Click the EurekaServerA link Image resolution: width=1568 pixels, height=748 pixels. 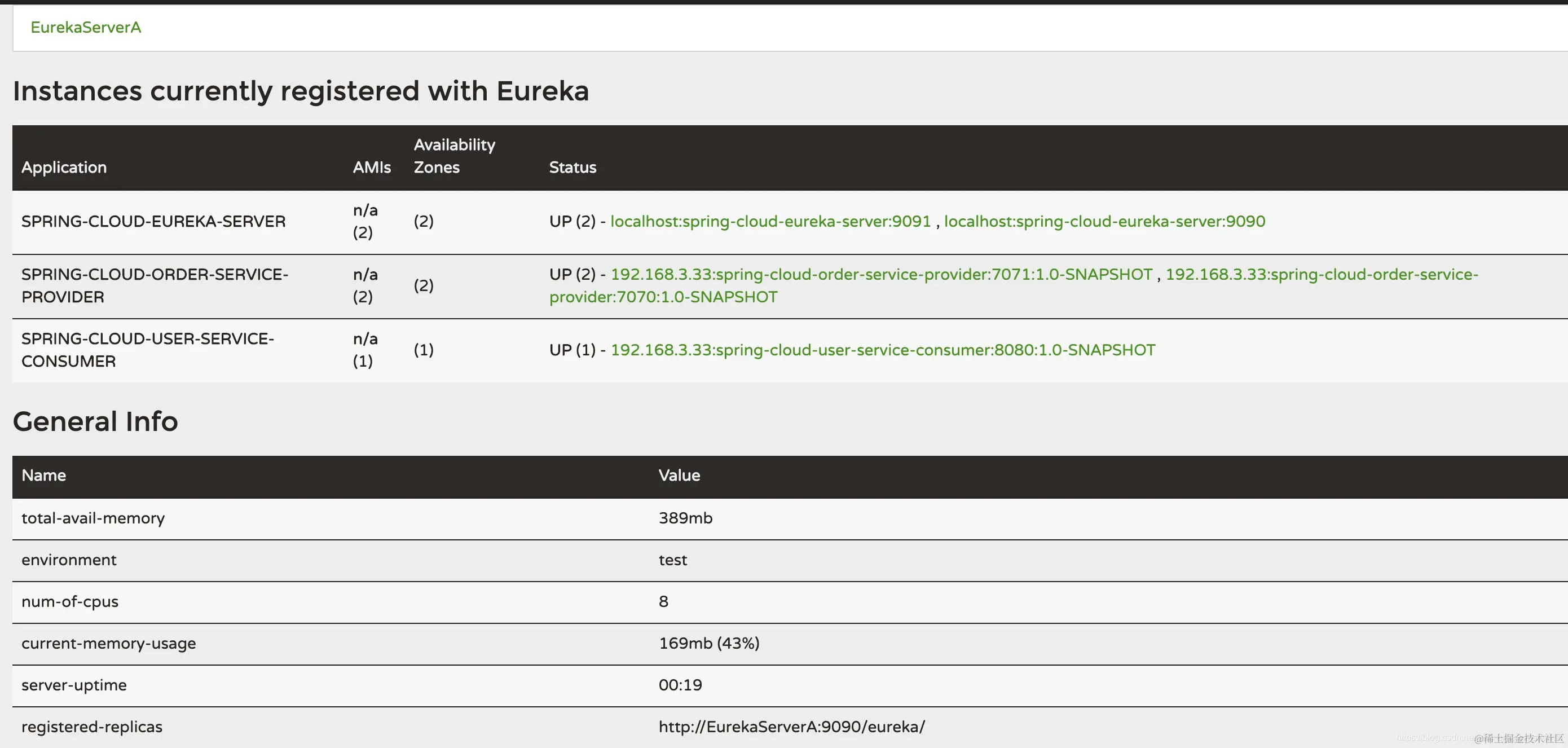click(x=86, y=28)
